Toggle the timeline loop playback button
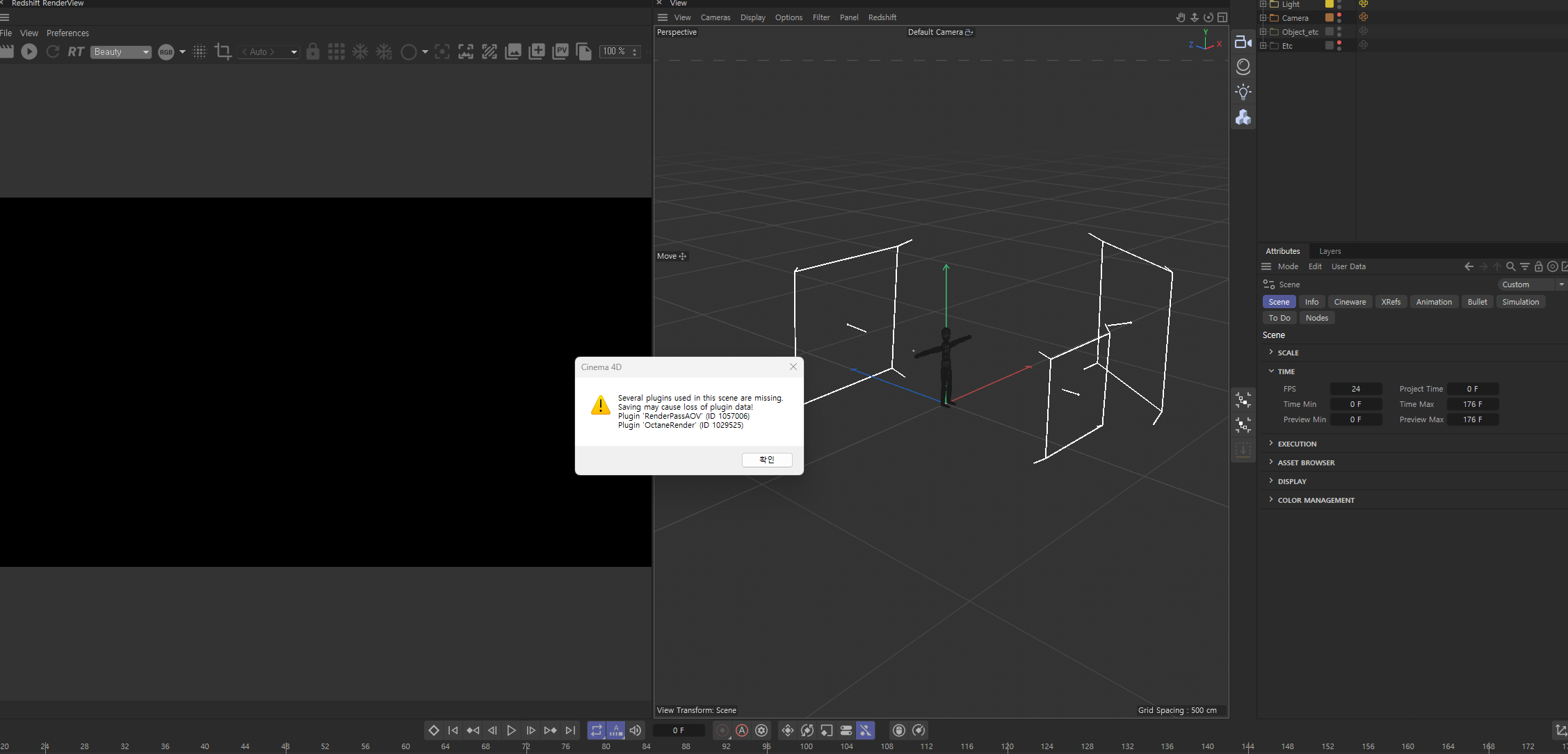Screen dimensions: 1568x754 [x=597, y=730]
